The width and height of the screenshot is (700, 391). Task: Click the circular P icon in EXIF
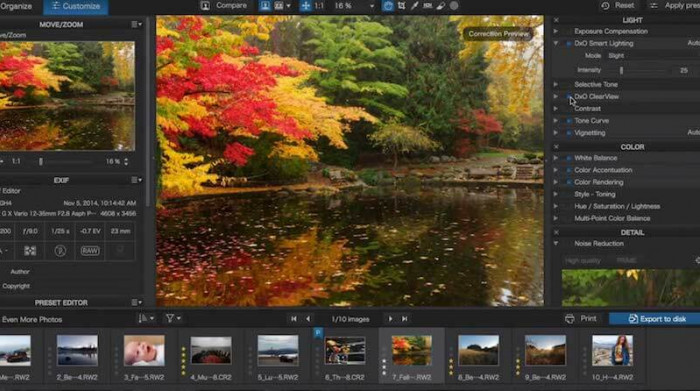(60, 251)
